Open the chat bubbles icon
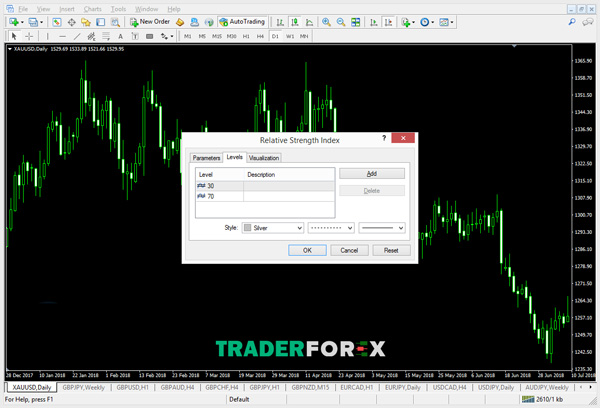The height and width of the screenshot is (408, 600). point(588,22)
